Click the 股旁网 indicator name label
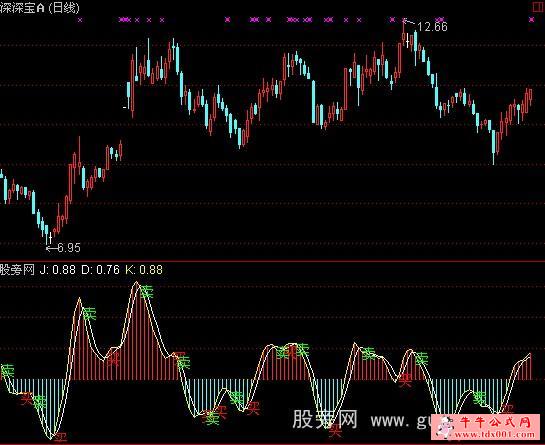The height and width of the screenshot is (445, 545). (x=17, y=270)
